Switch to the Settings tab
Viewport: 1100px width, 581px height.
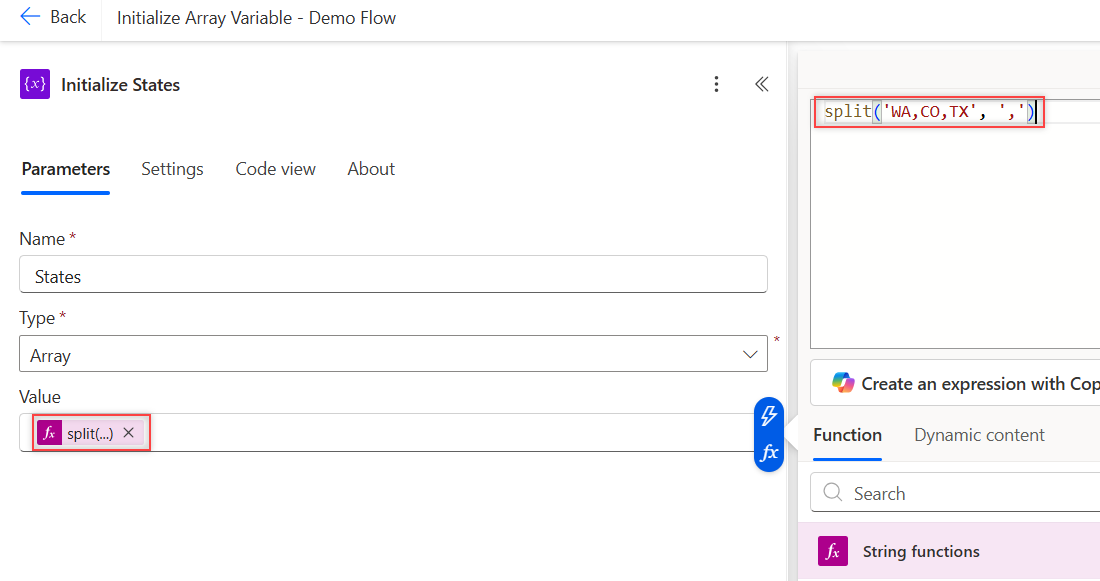coord(173,169)
